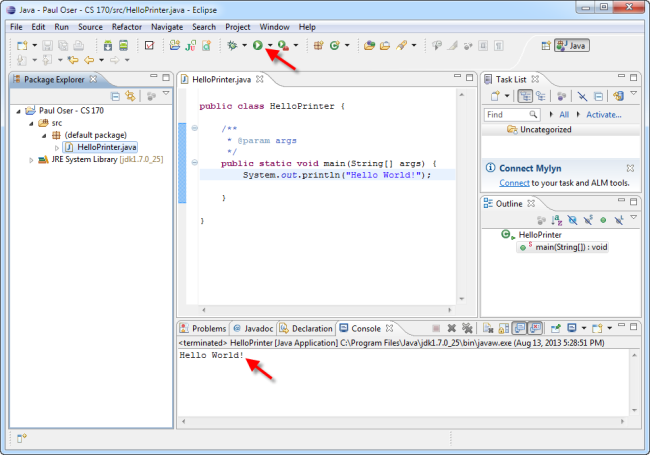Collapse the src folder node
The width and height of the screenshot is (650, 455).
[x=31, y=123]
